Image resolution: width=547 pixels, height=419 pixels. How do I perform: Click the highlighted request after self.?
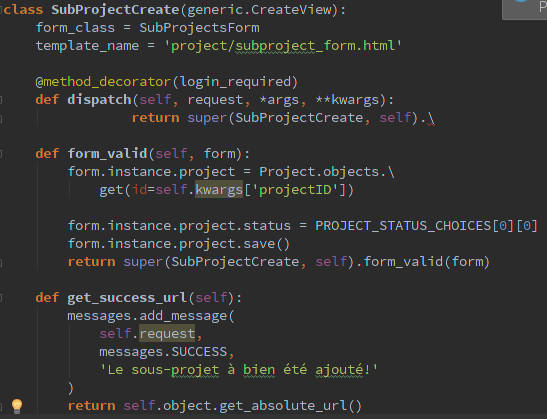coord(167,334)
